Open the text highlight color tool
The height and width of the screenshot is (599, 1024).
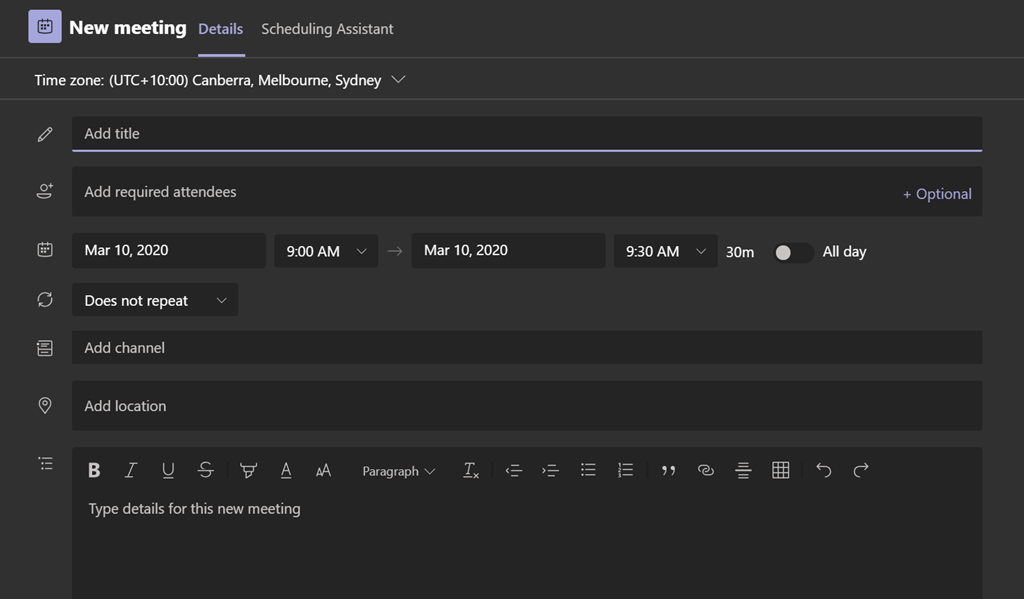pyautogui.click(x=248, y=470)
